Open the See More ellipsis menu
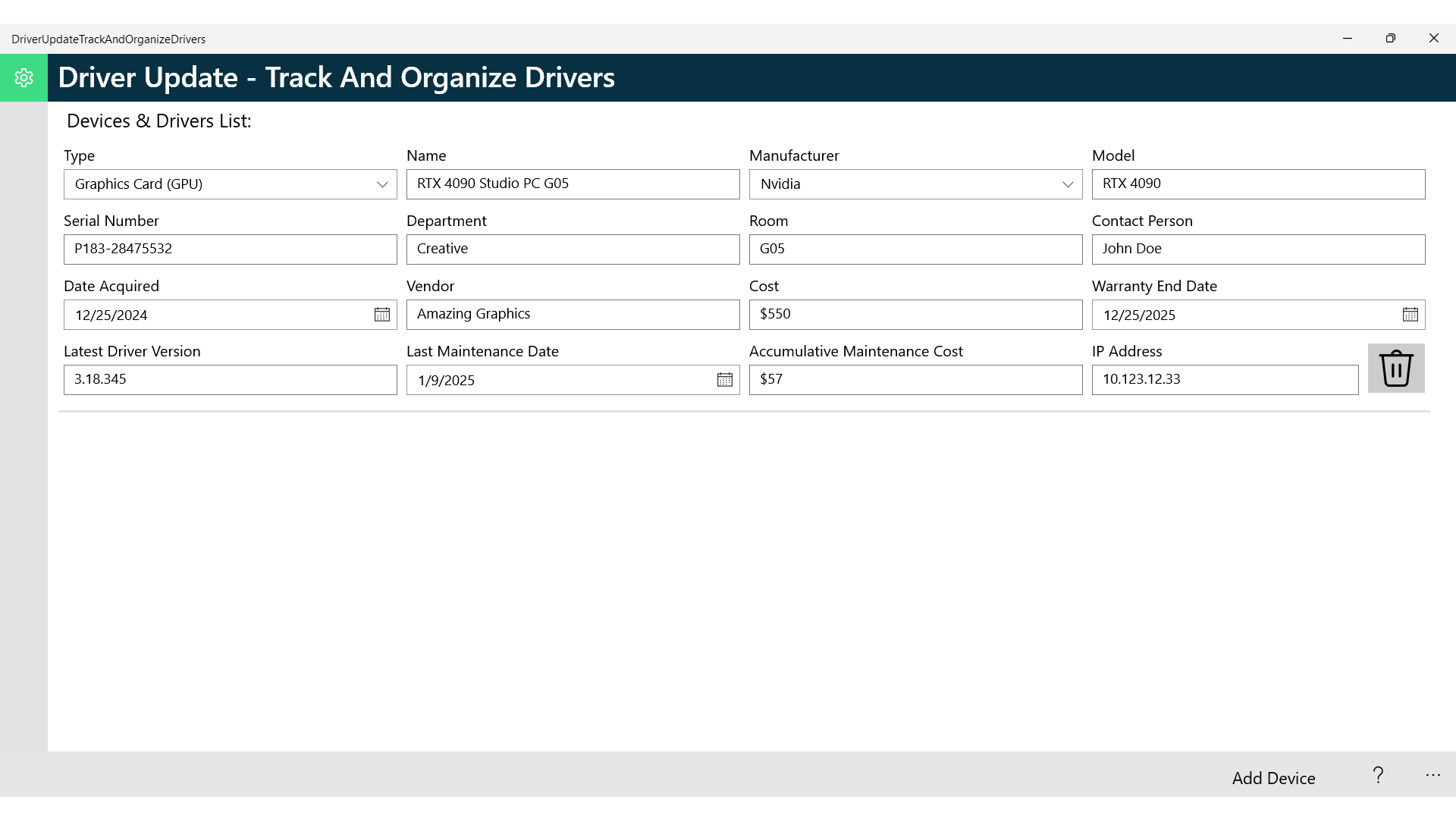The height and width of the screenshot is (819, 1456). 1433,775
